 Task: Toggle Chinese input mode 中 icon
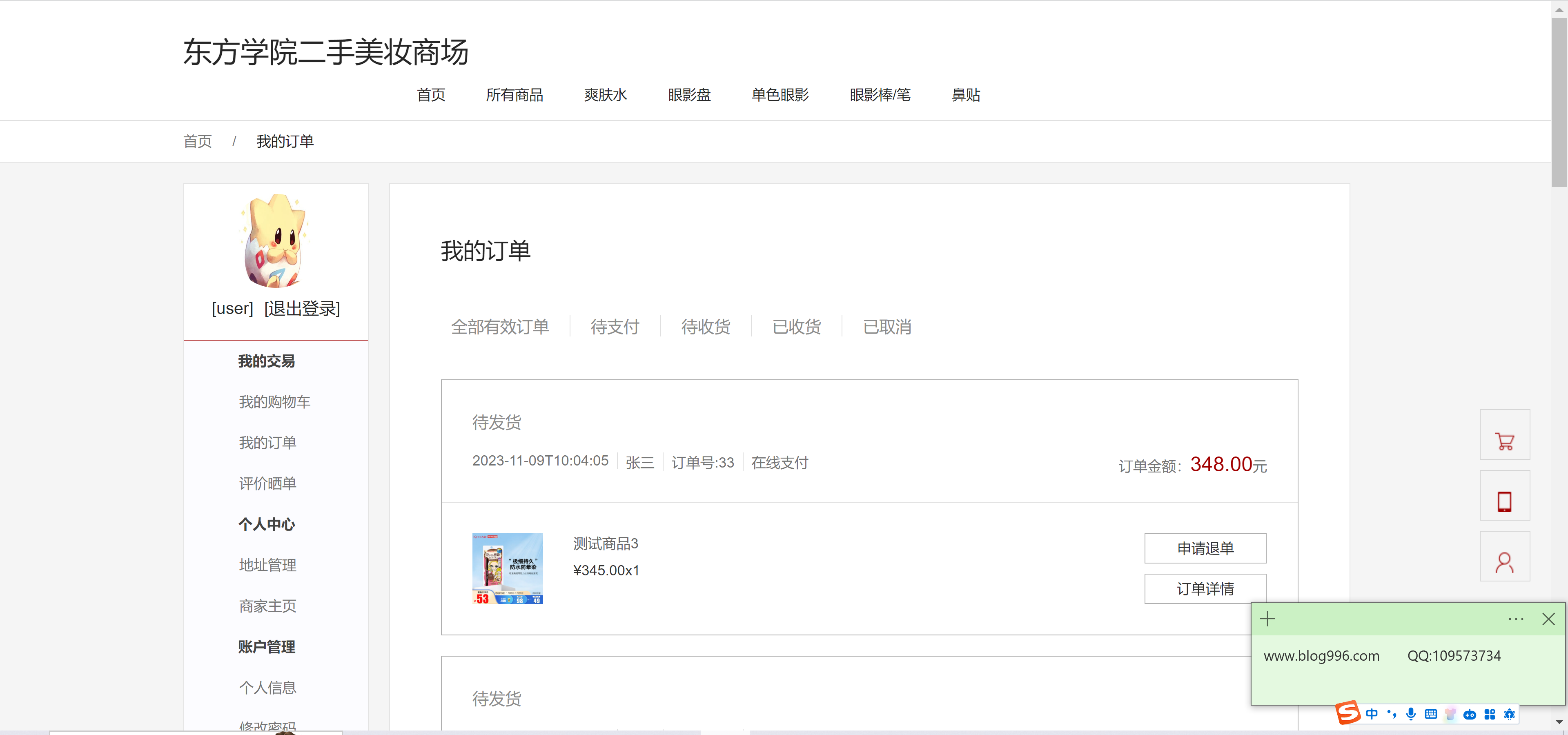[1372, 714]
